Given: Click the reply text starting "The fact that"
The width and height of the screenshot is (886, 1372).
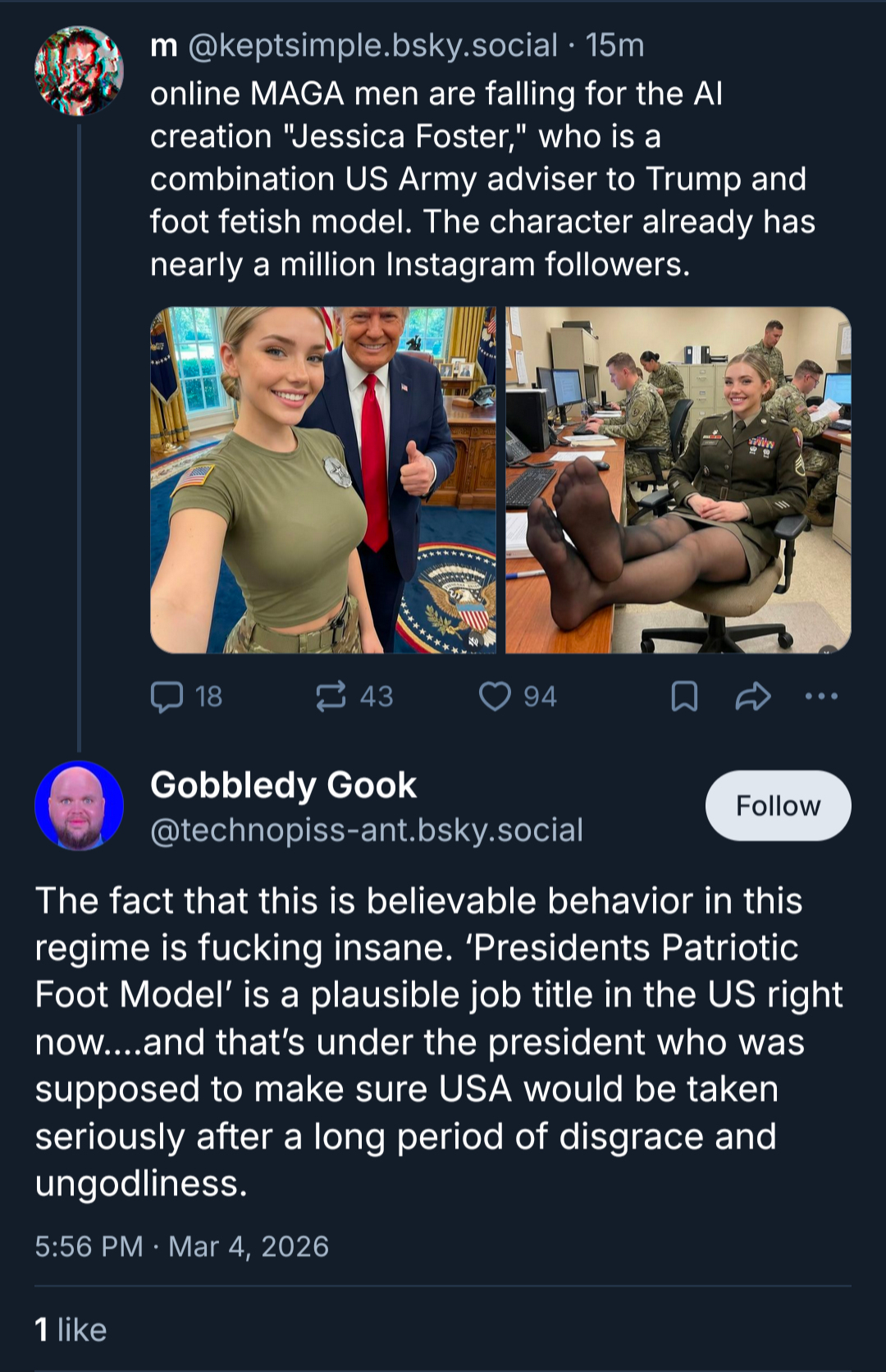Looking at the screenshot, I should click(x=439, y=1042).
